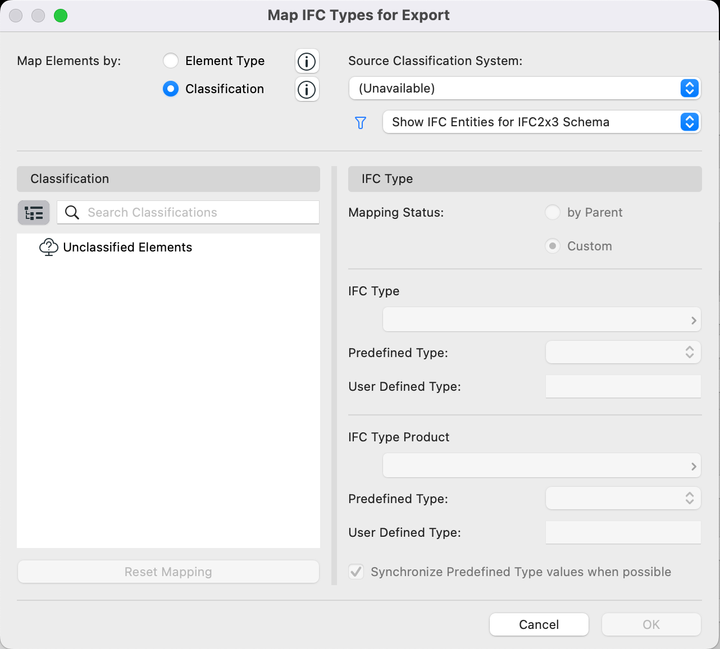
Task: Open the IFC Type Product selector chevron
Action: click(x=694, y=466)
